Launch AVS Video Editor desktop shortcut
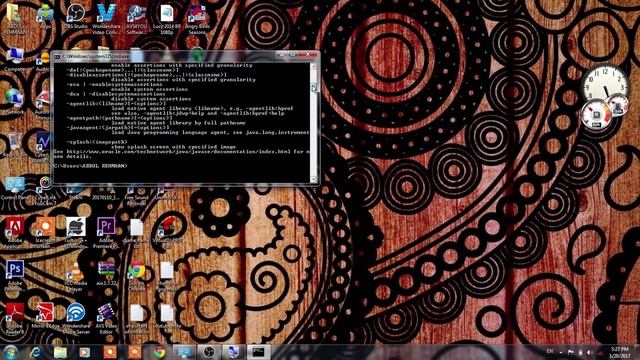Viewport: 640px width, 360px height. click(106, 319)
